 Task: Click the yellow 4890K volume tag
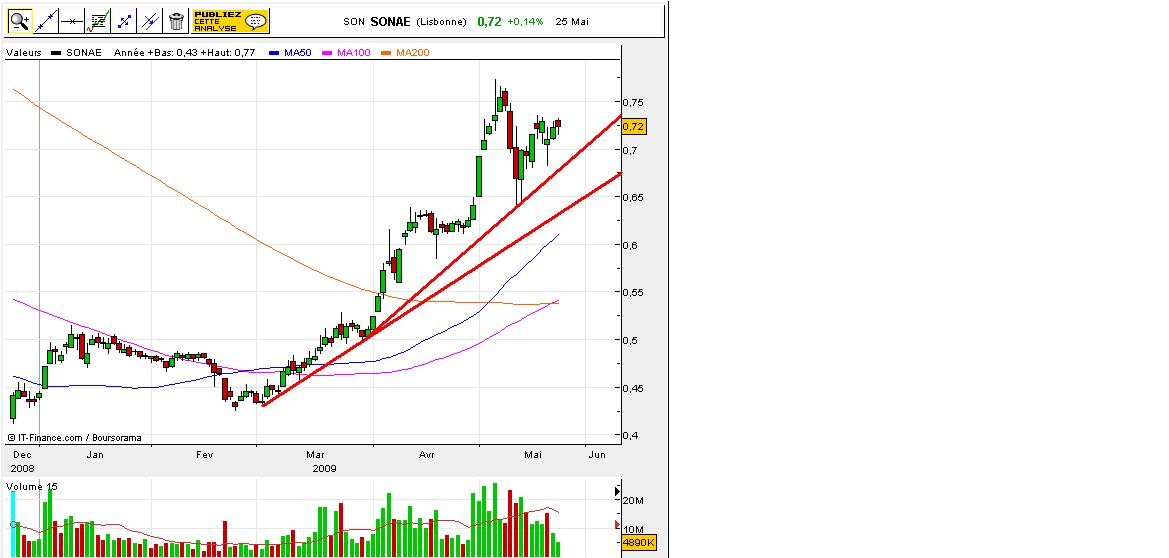coord(639,543)
